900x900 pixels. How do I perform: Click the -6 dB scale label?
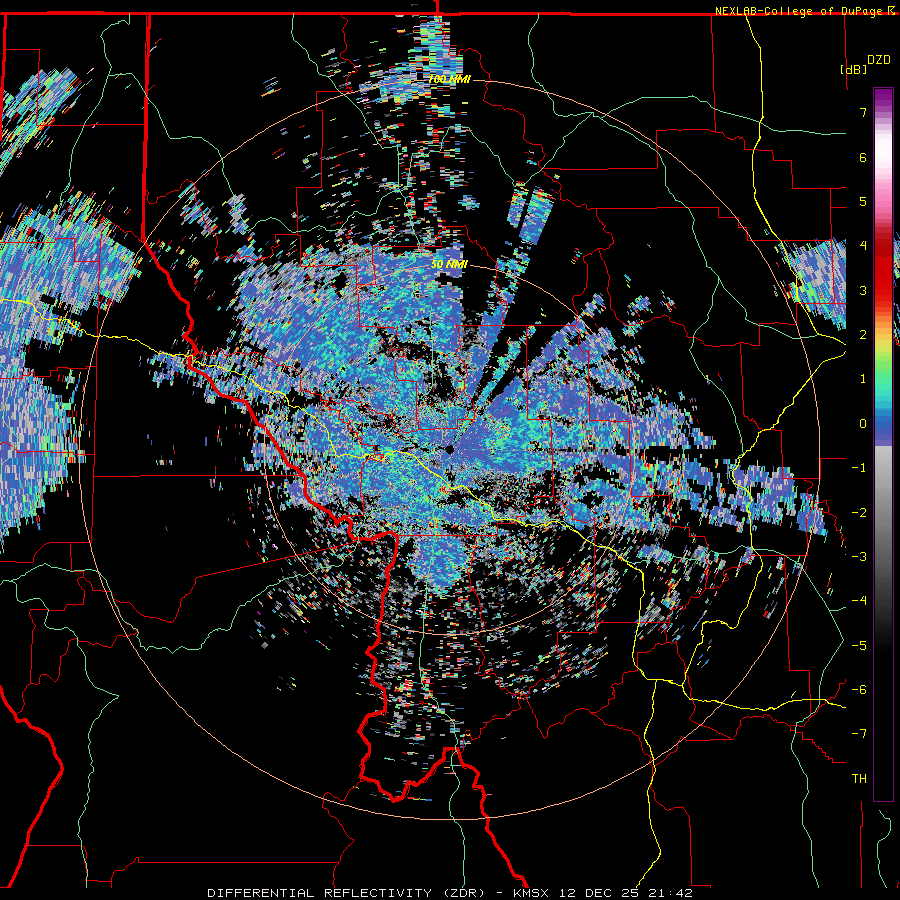859,690
